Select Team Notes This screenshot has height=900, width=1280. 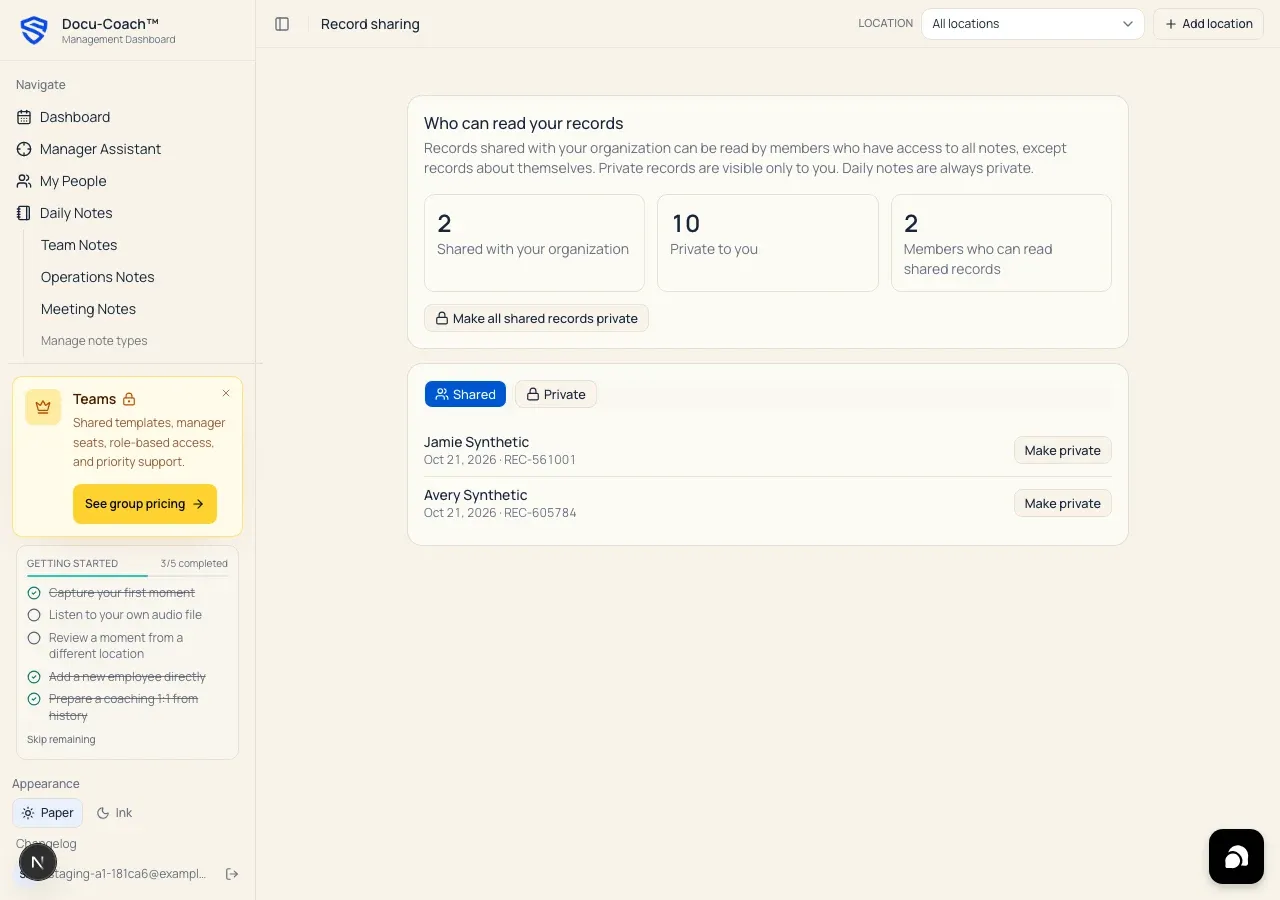pos(79,245)
